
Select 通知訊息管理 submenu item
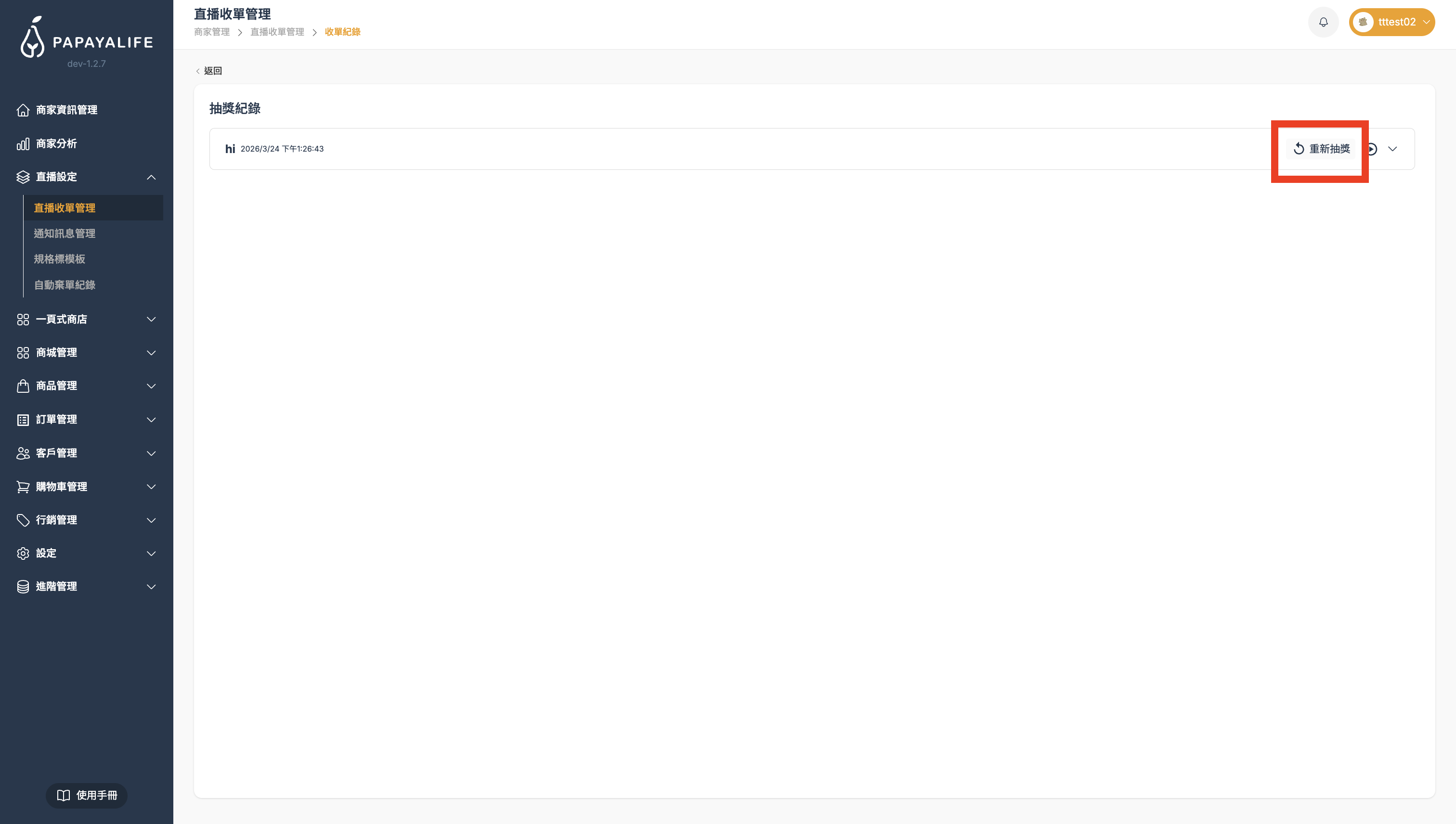[x=65, y=233]
